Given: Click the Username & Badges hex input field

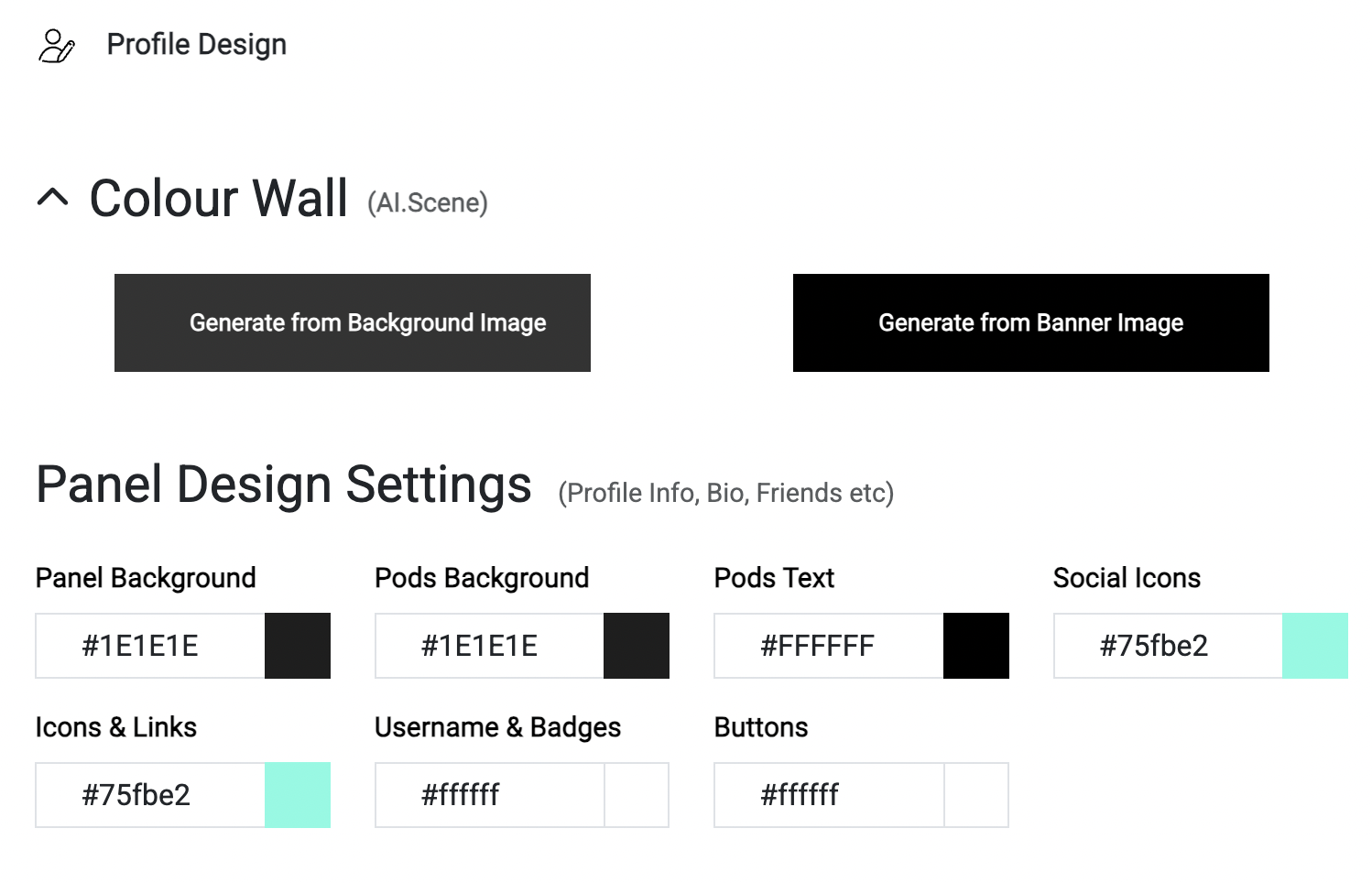Looking at the screenshot, I should (x=489, y=795).
